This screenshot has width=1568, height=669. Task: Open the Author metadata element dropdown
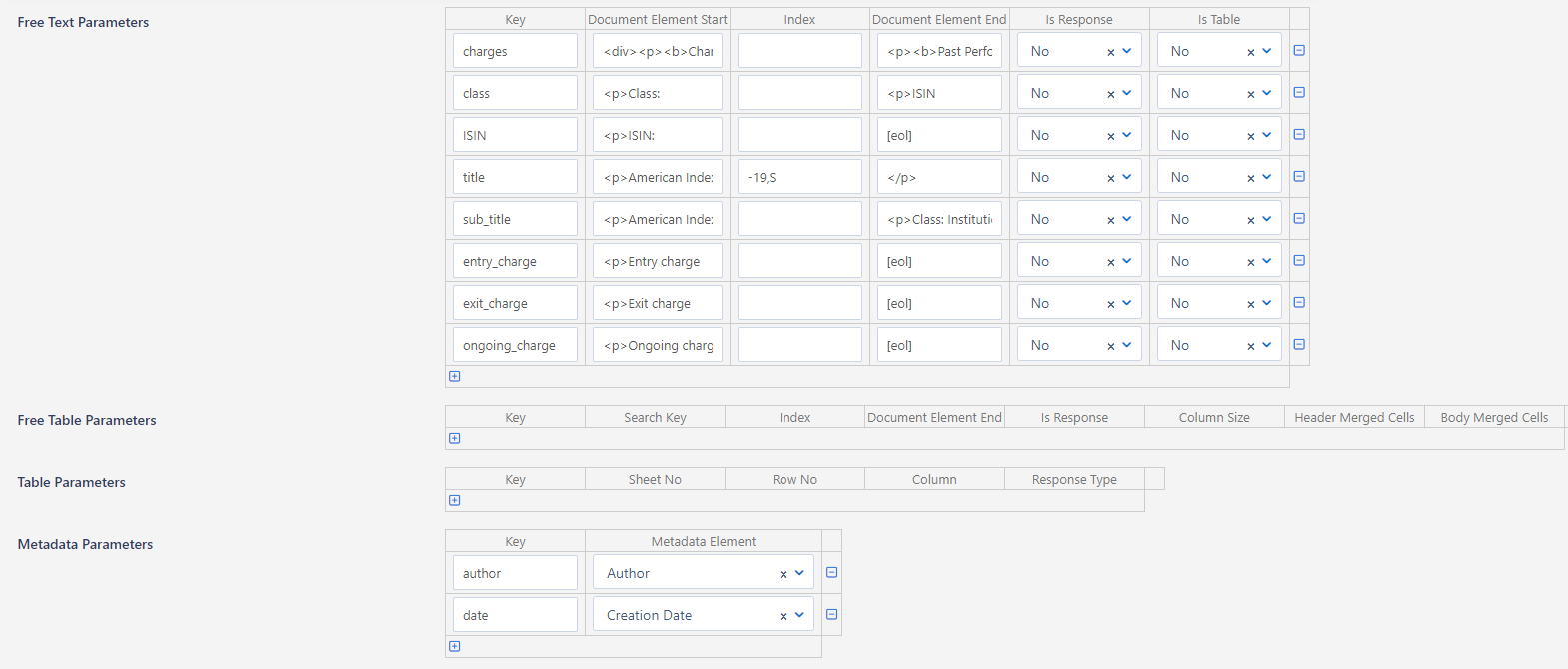799,573
